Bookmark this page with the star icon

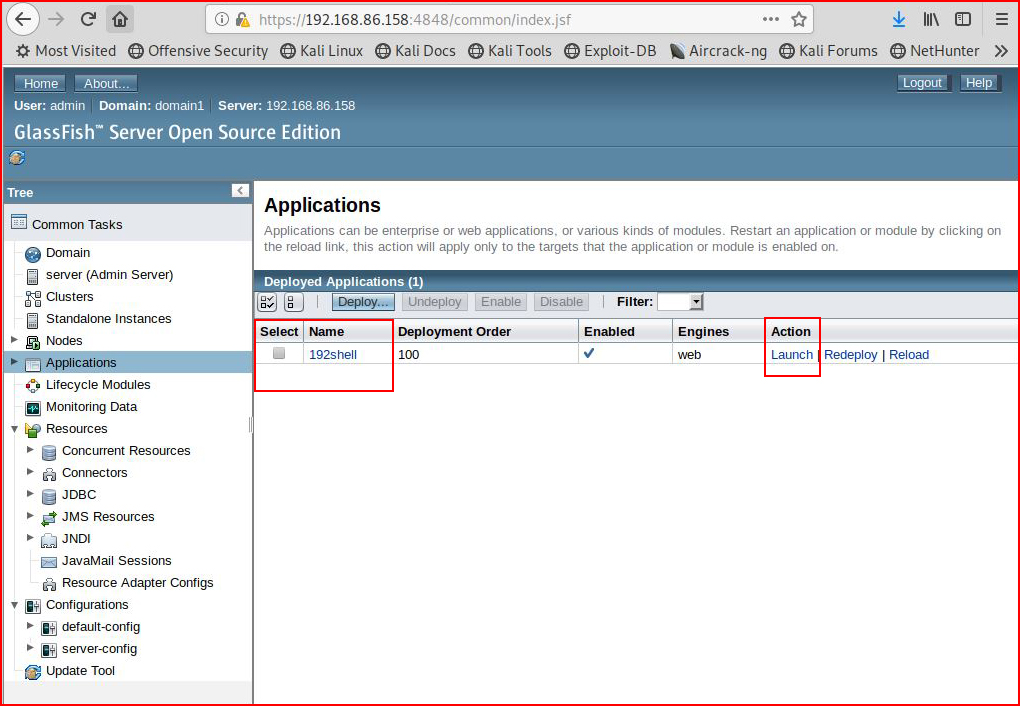point(799,20)
